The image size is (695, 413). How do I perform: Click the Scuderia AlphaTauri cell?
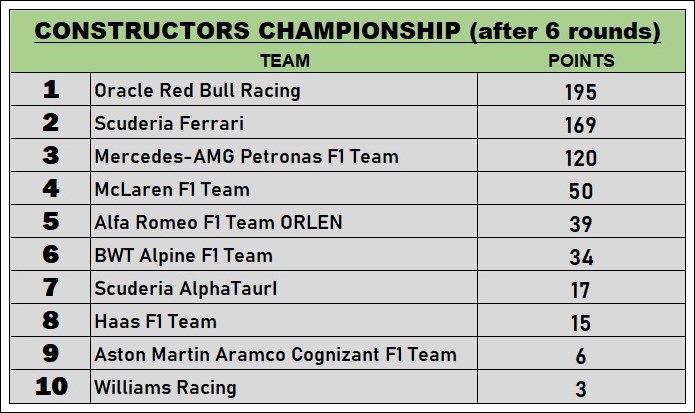coord(284,288)
